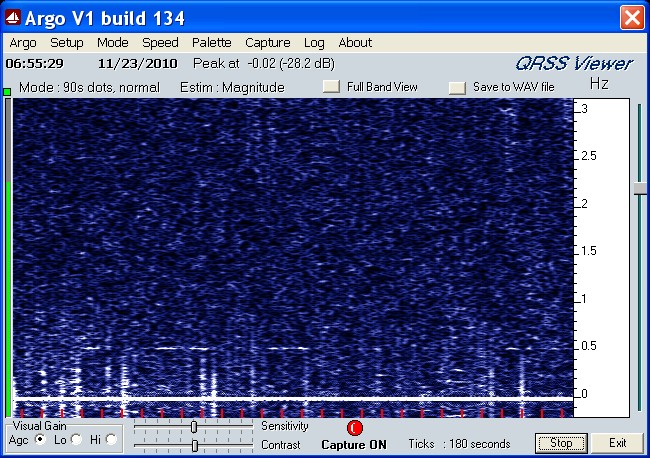Click the Sensitivity slider handle

pyautogui.click(x=193, y=427)
